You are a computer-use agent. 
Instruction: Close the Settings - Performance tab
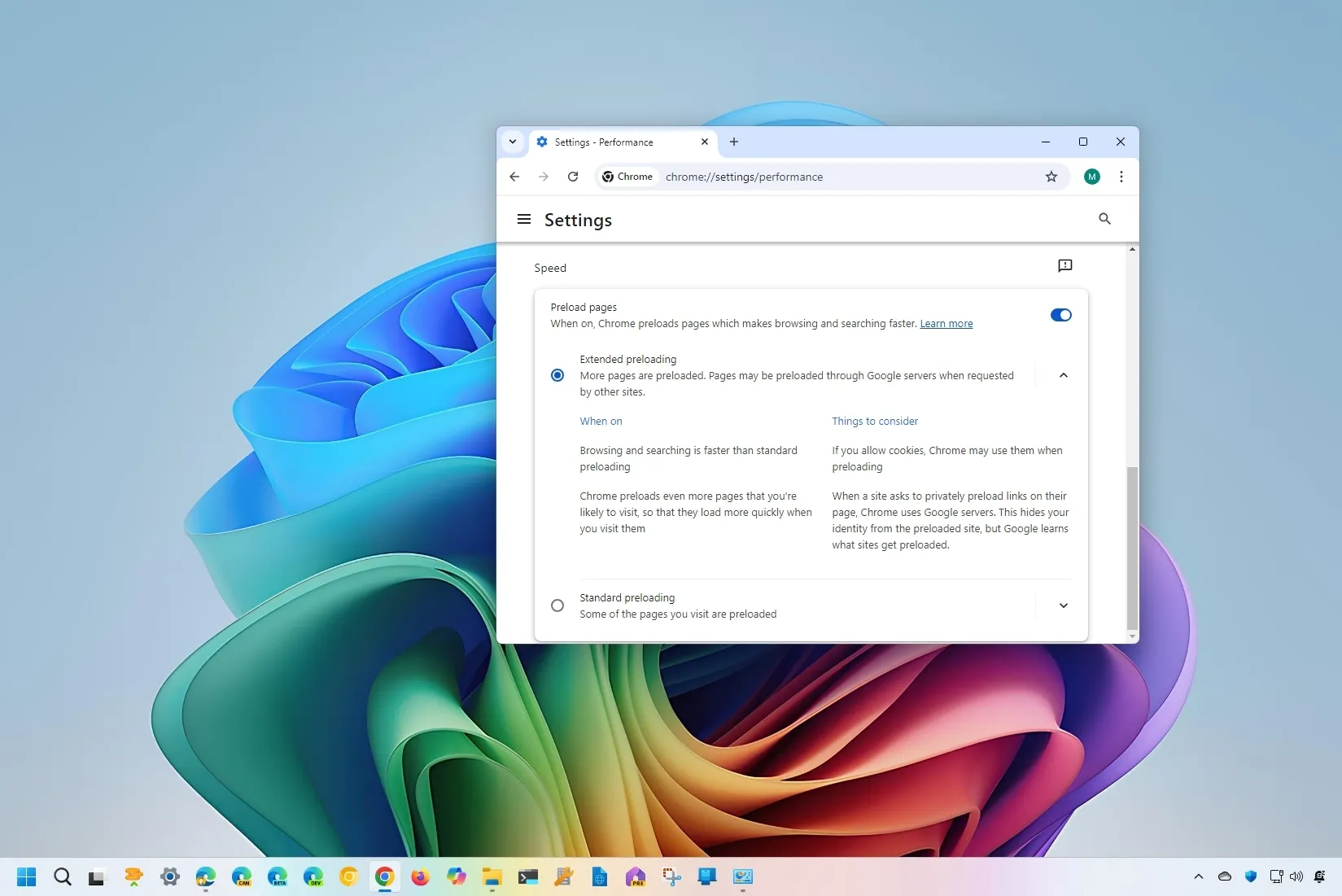coord(705,142)
